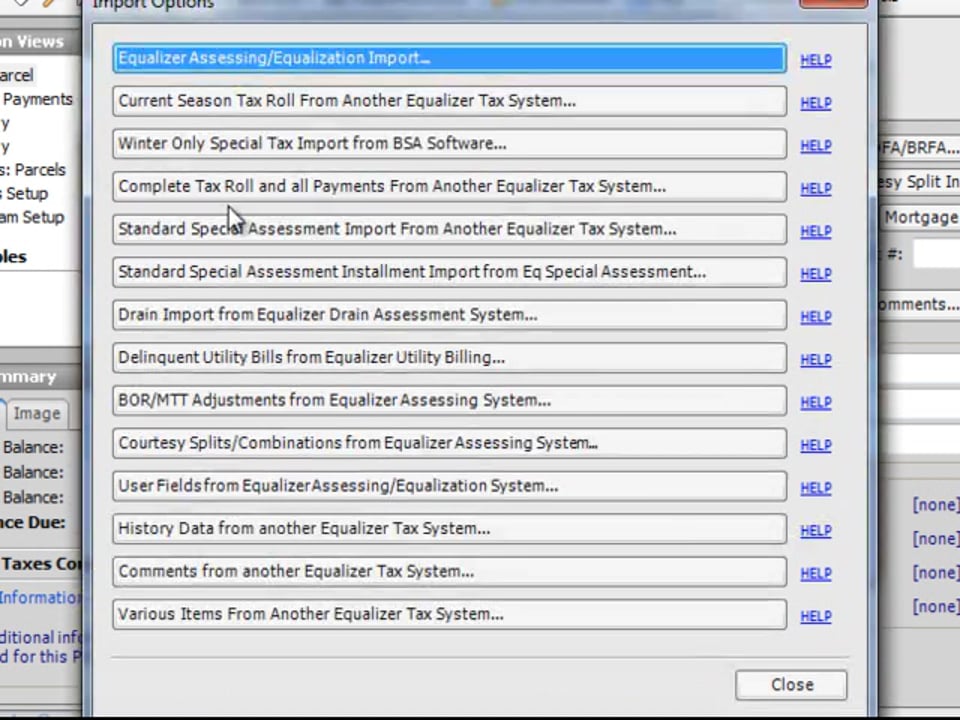Open HELP for Delinquent Utility Bills

coord(816,360)
